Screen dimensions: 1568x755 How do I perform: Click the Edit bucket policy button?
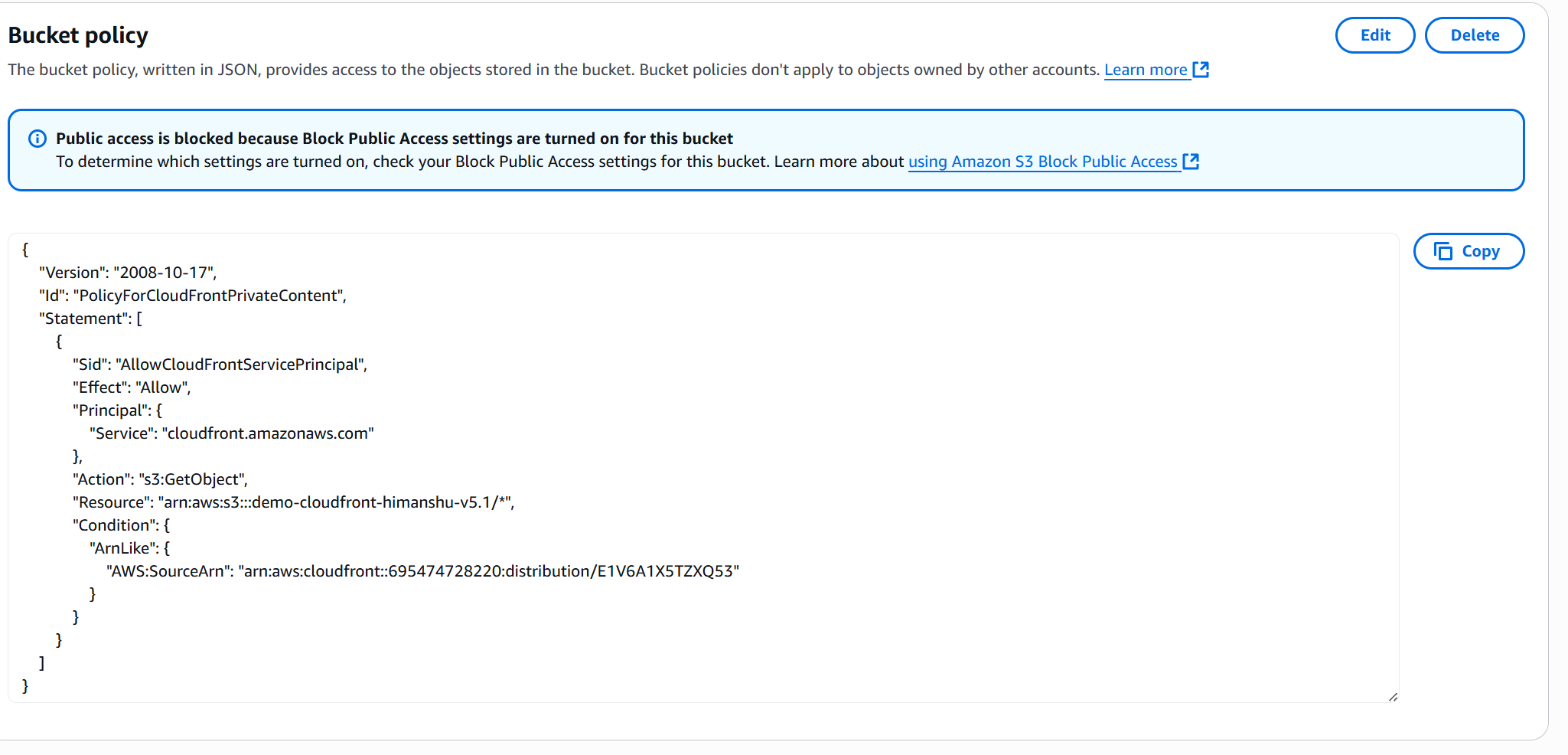[1374, 35]
